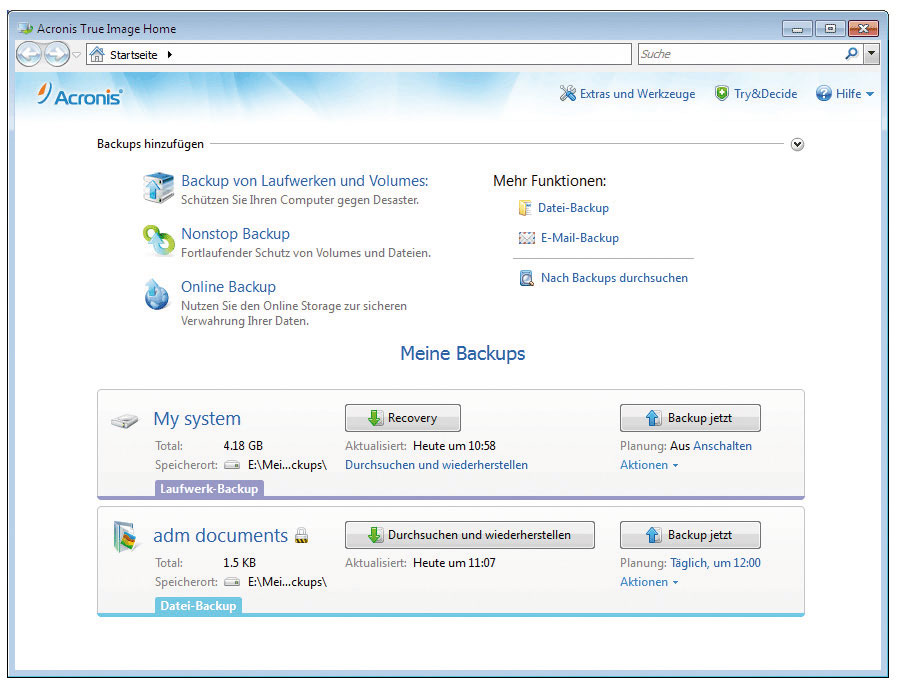Open the Täglich, um 12:00 schedule link
The height and width of the screenshot is (685, 898).
click(715, 563)
